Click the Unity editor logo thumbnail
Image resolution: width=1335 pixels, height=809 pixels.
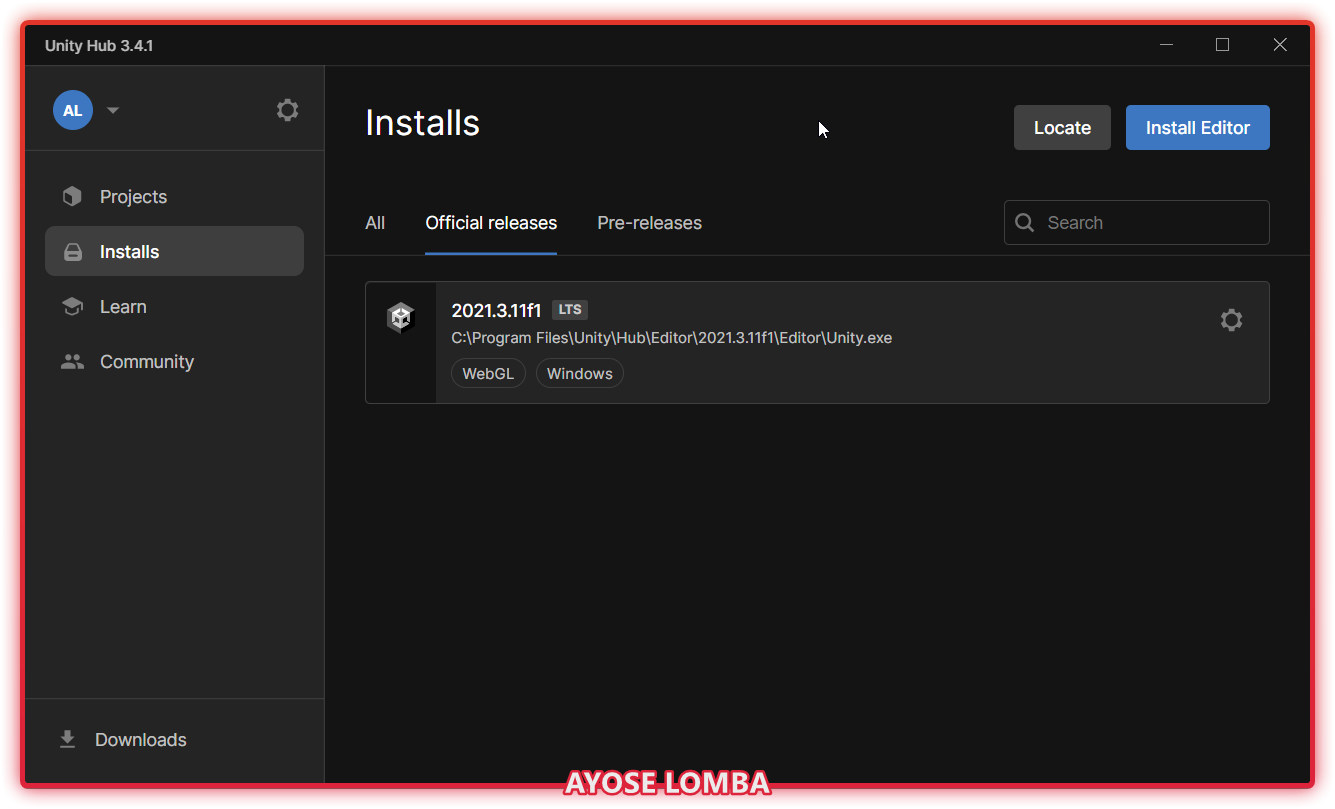coord(401,319)
